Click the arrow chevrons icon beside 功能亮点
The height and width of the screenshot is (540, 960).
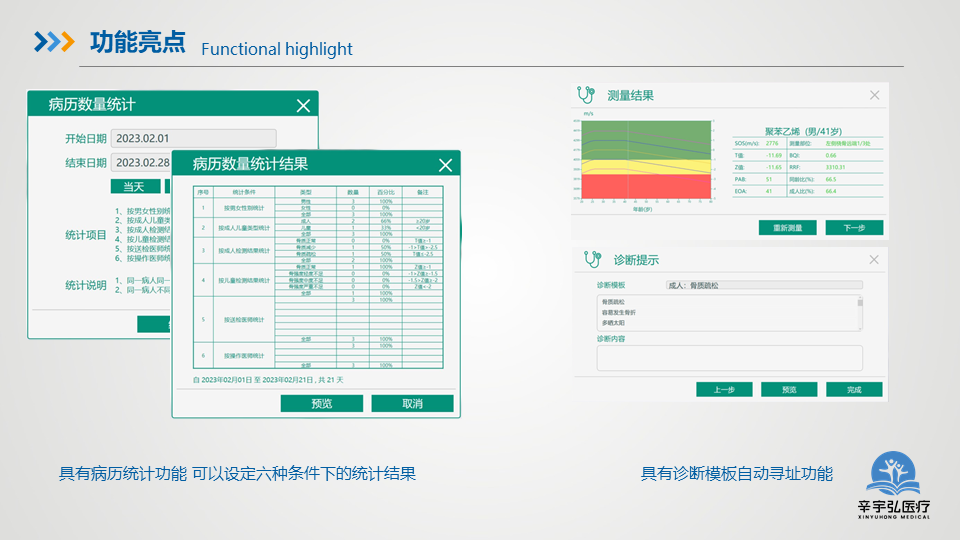54,41
